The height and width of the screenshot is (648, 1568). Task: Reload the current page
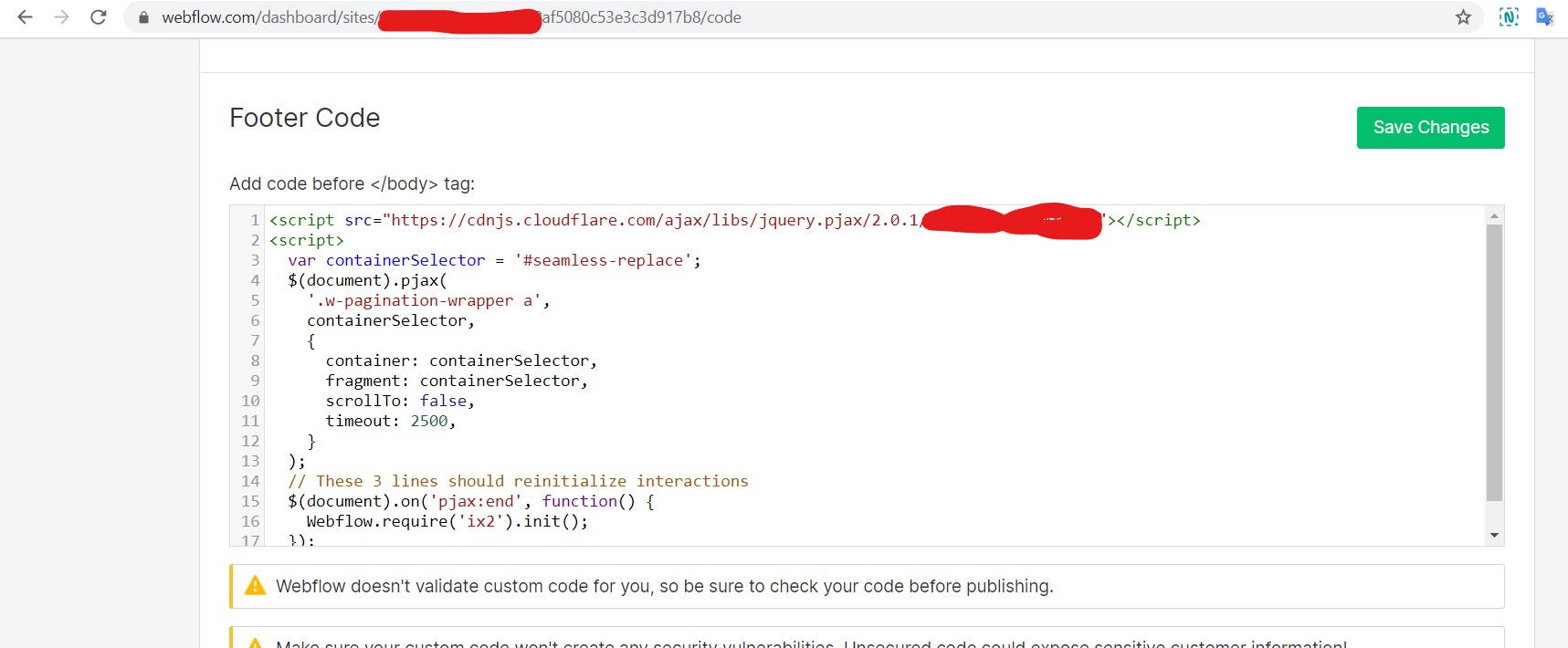click(99, 16)
